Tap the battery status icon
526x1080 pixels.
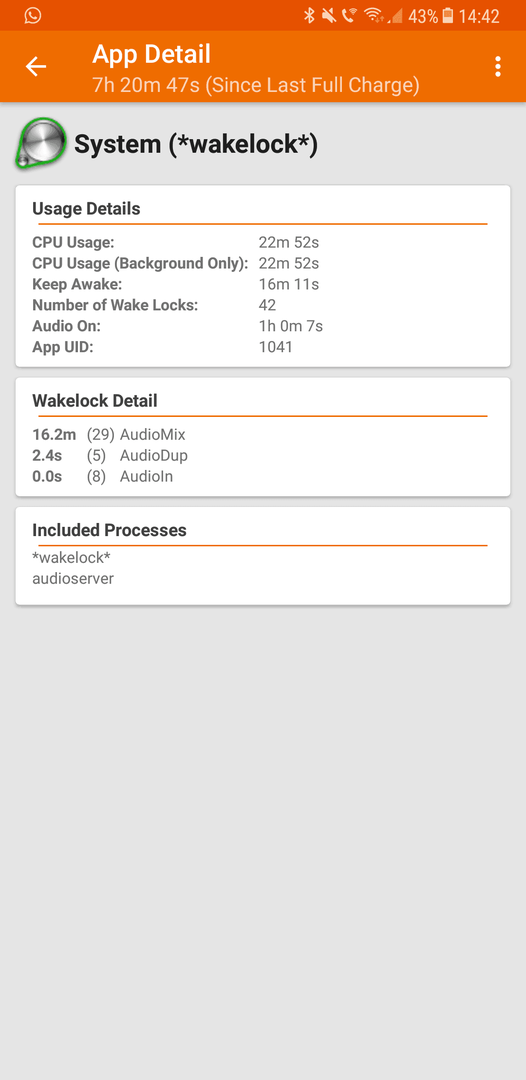tap(448, 16)
